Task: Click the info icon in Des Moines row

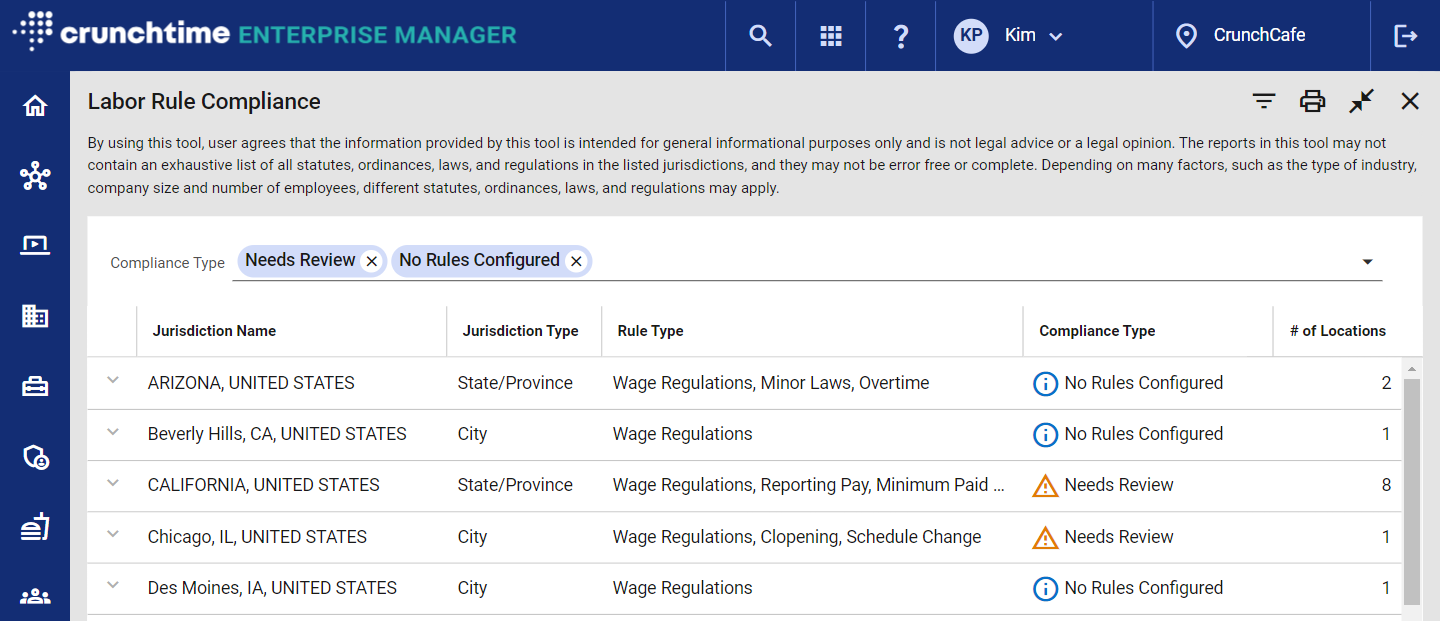Action: 1045,589
